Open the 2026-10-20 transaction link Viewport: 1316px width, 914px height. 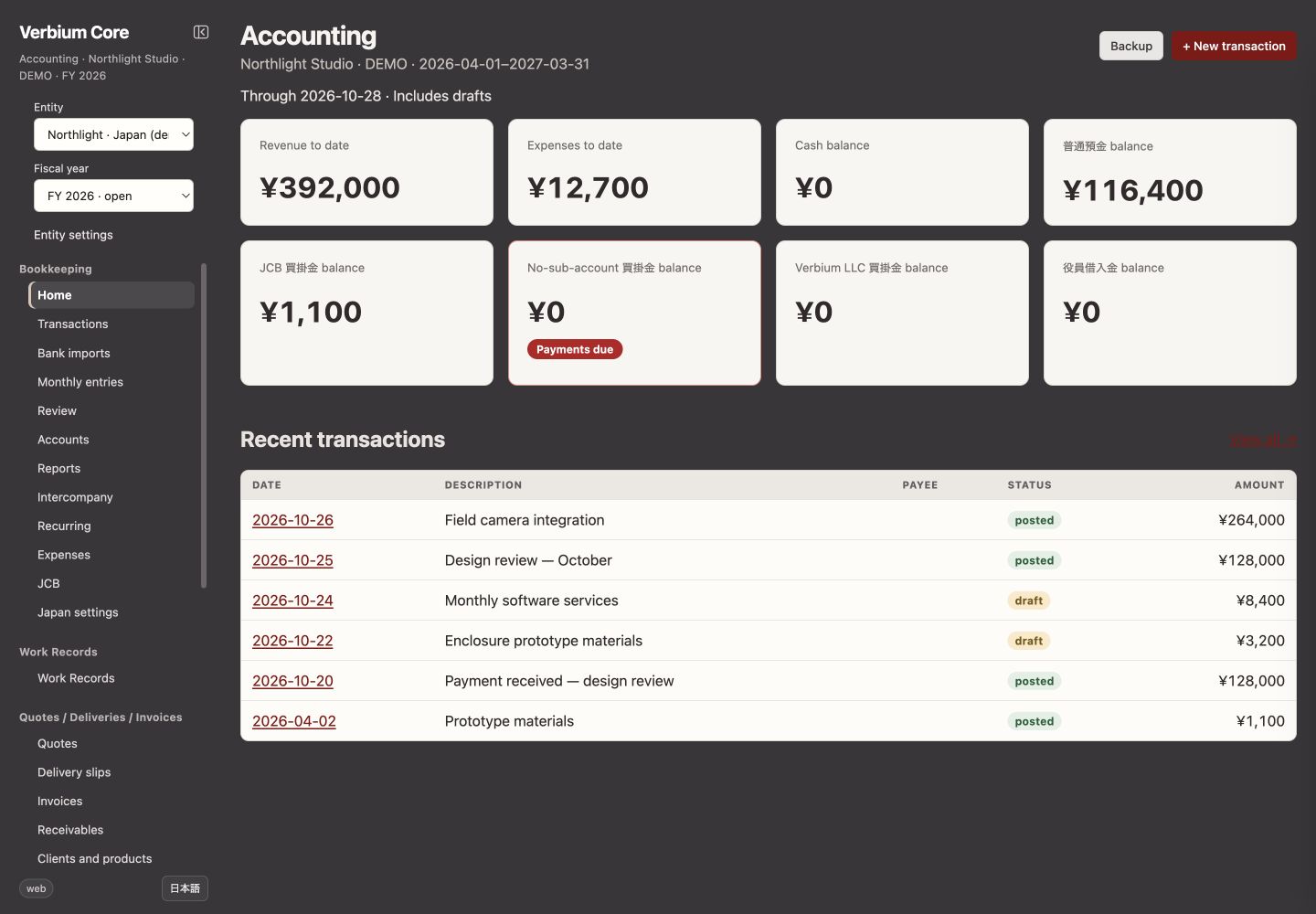click(x=292, y=681)
